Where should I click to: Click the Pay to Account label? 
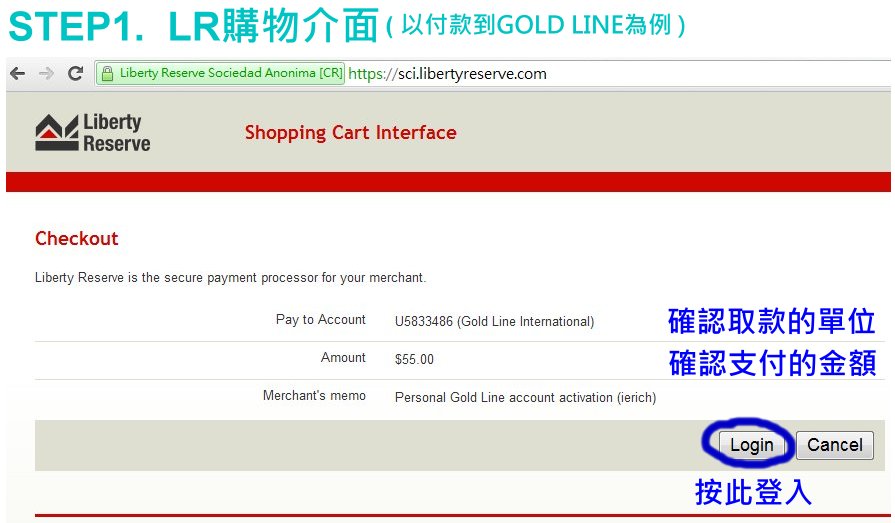pos(320,320)
